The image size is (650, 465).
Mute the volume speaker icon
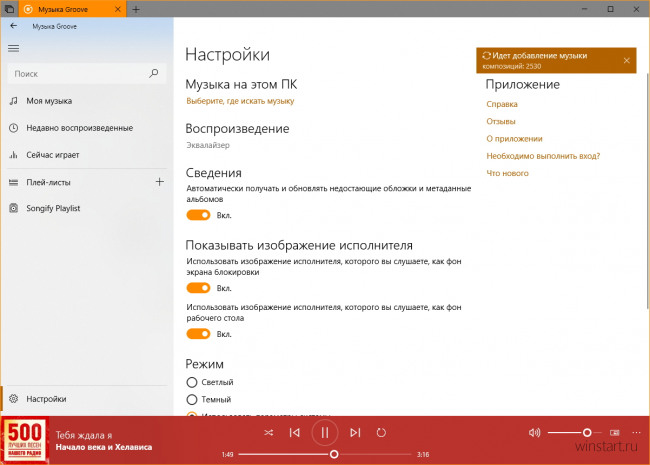click(534, 433)
